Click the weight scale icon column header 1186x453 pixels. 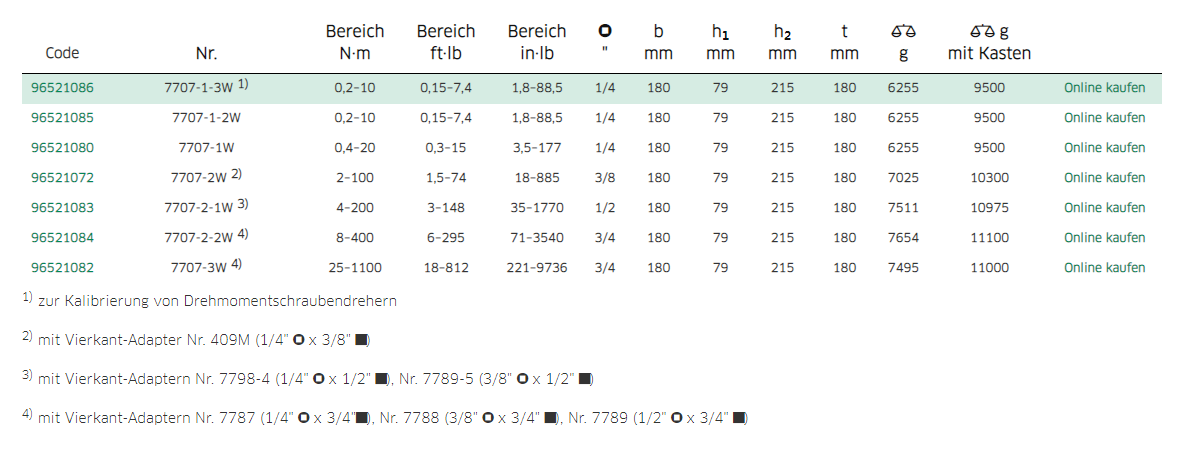(x=903, y=42)
